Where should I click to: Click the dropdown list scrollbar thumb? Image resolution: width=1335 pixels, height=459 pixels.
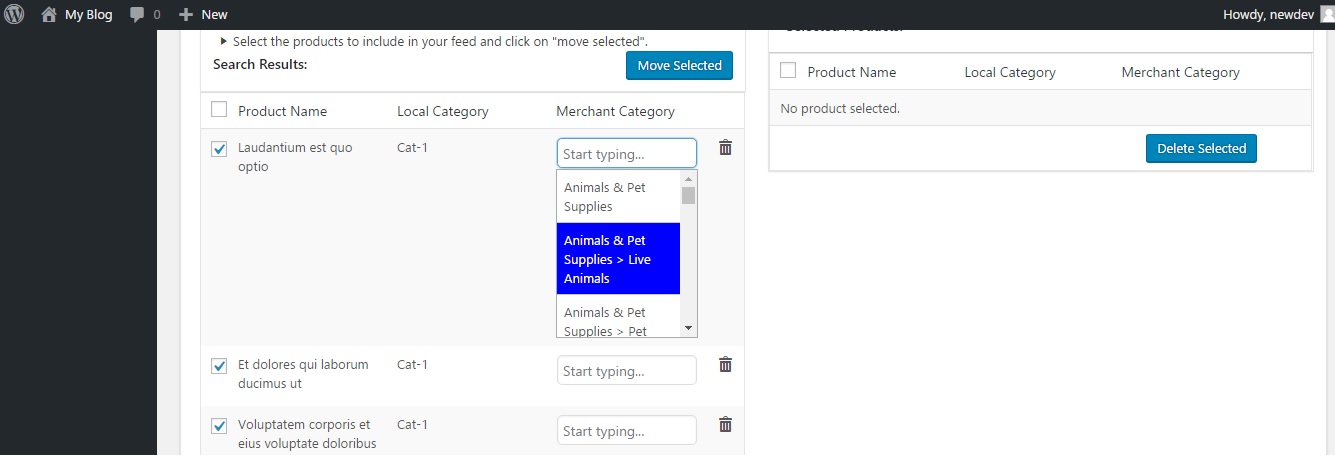(x=688, y=195)
